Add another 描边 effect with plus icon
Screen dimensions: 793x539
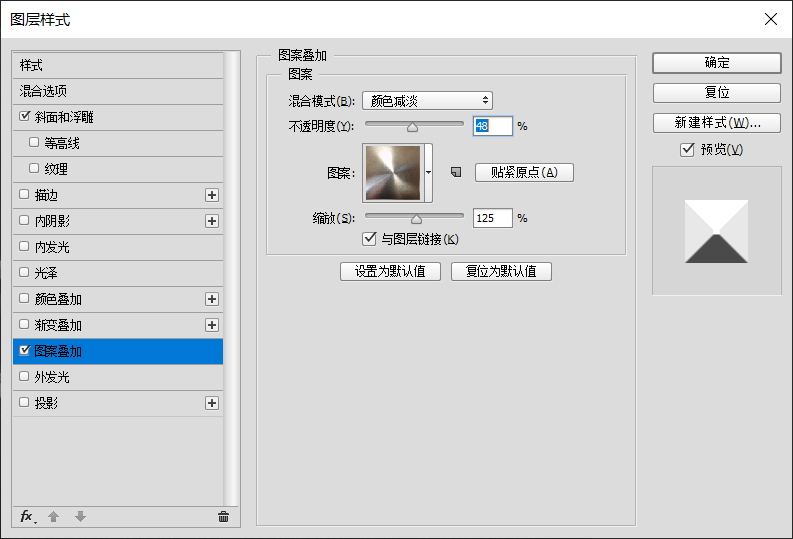(212, 195)
